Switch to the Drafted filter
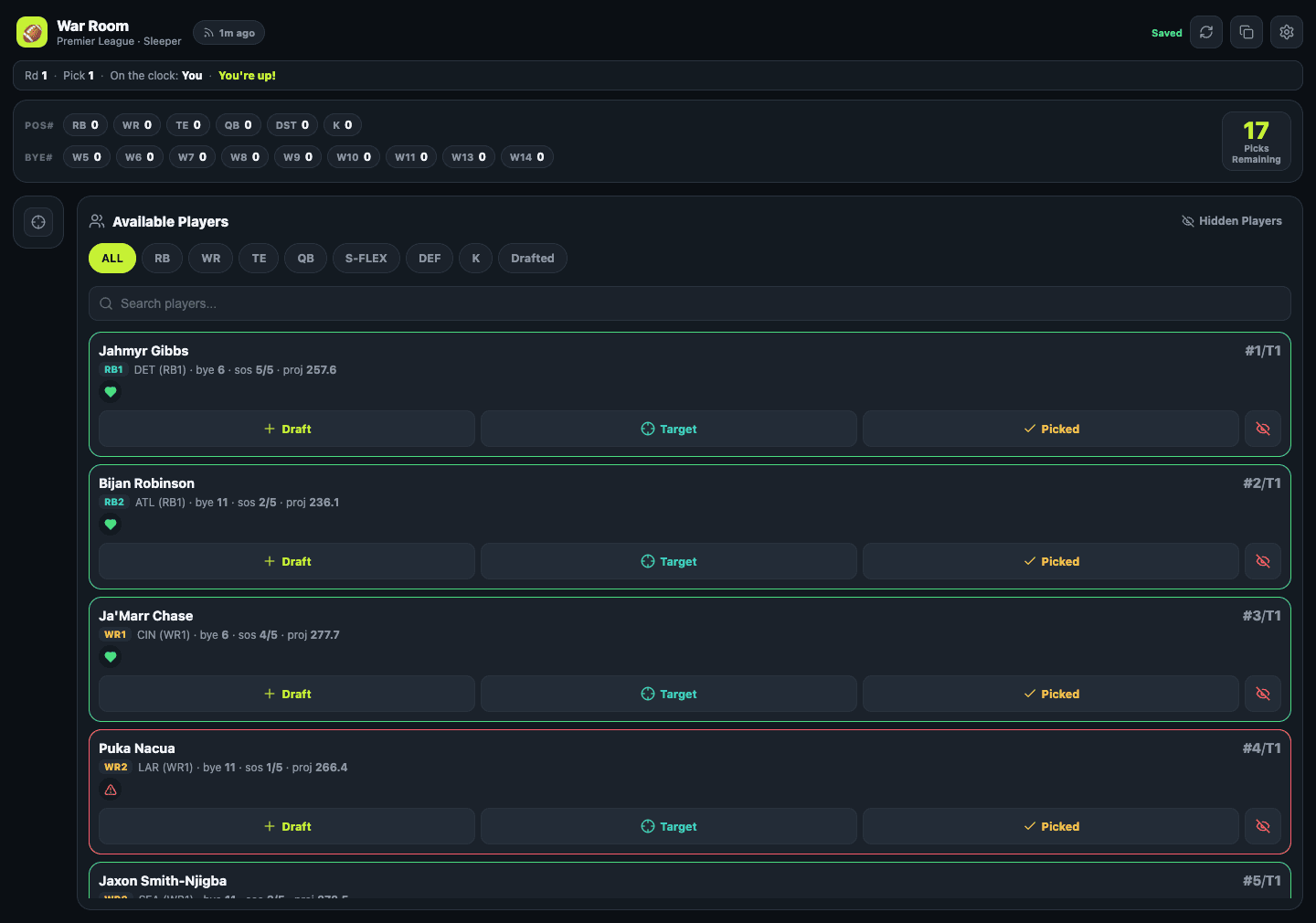The image size is (1316, 923). coord(533,259)
